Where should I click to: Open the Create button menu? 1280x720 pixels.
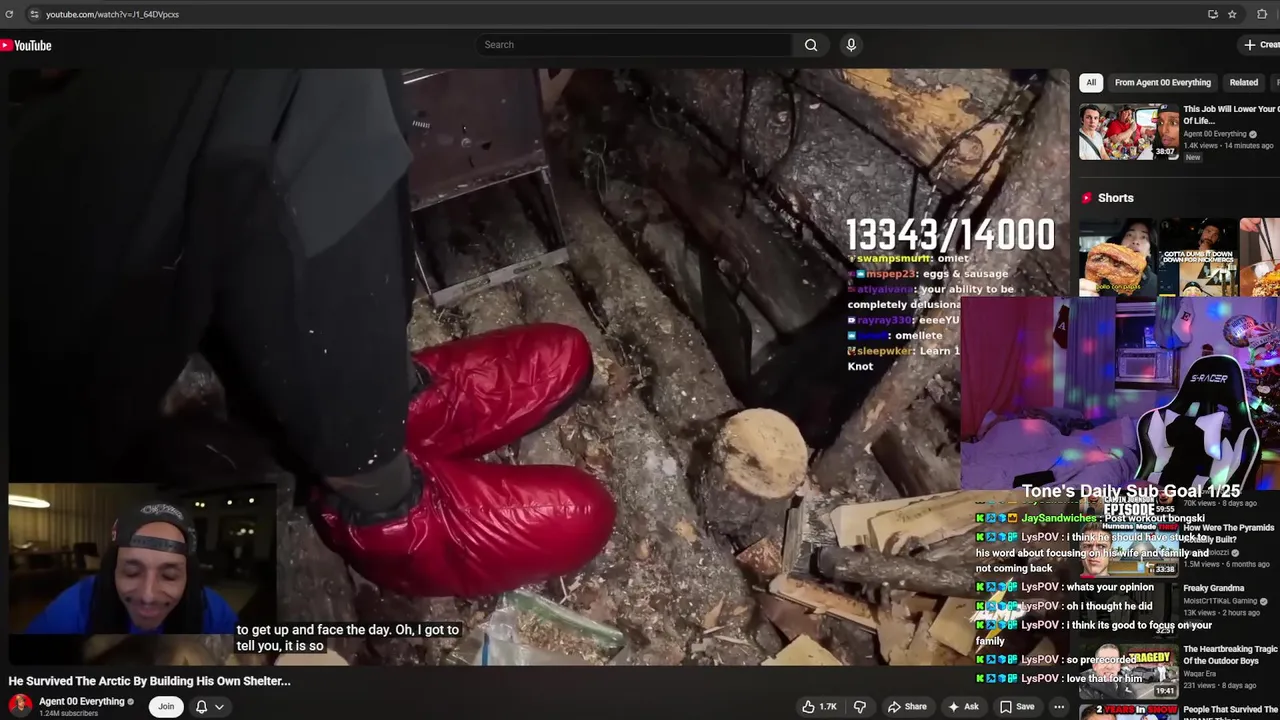point(1260,45)
